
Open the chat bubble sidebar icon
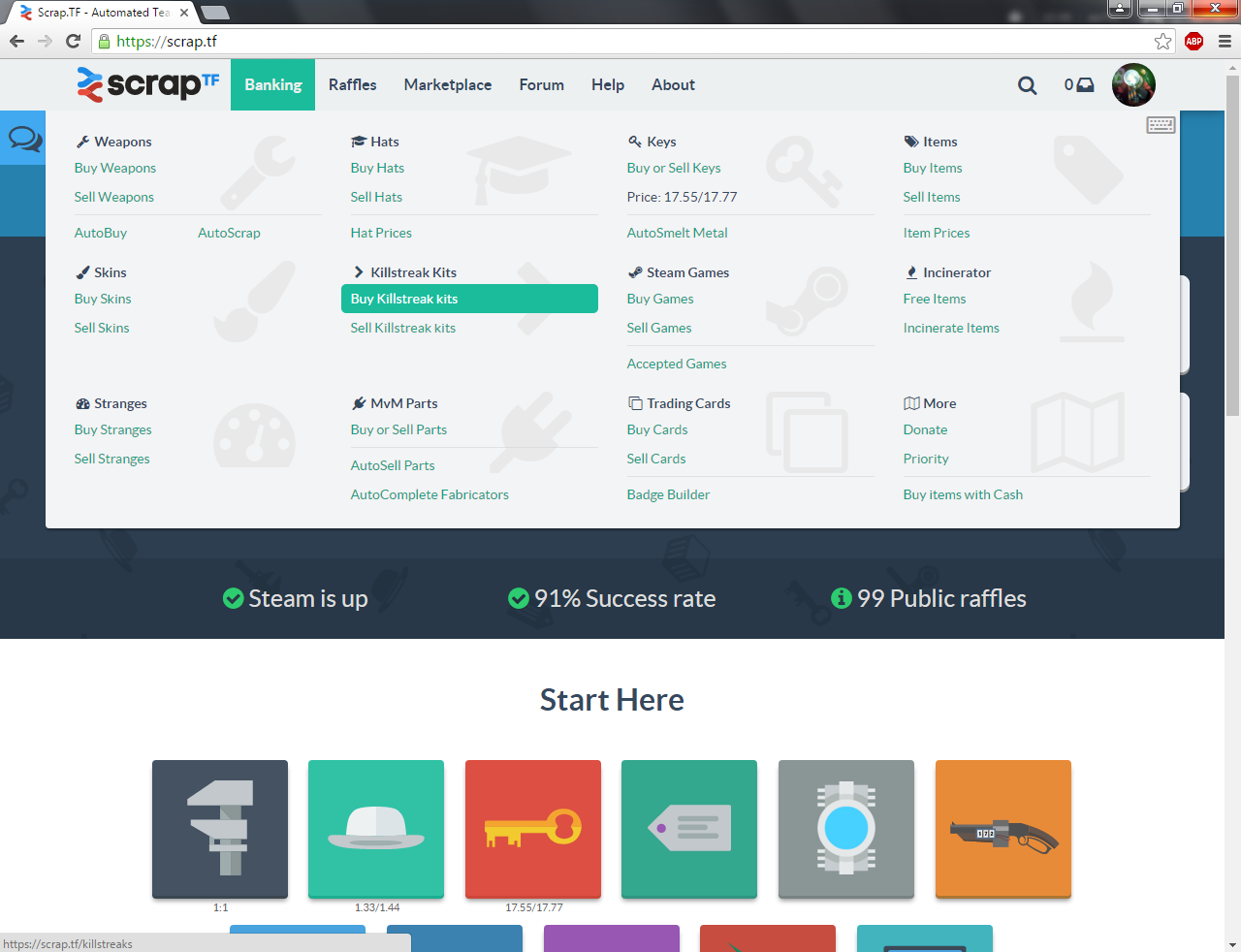coord(24,139)
